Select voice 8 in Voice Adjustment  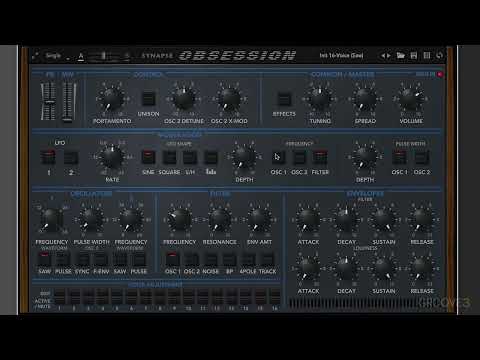(160, 296)
